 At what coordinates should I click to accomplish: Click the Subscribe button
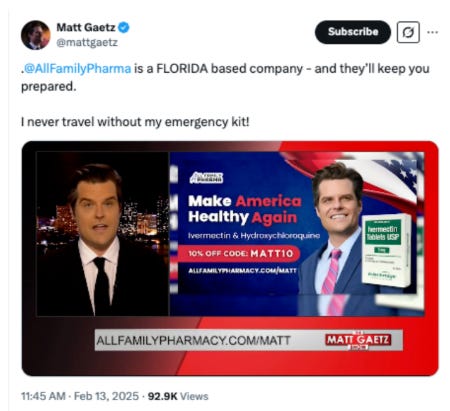pyautogui.click(x=353, y=32)
